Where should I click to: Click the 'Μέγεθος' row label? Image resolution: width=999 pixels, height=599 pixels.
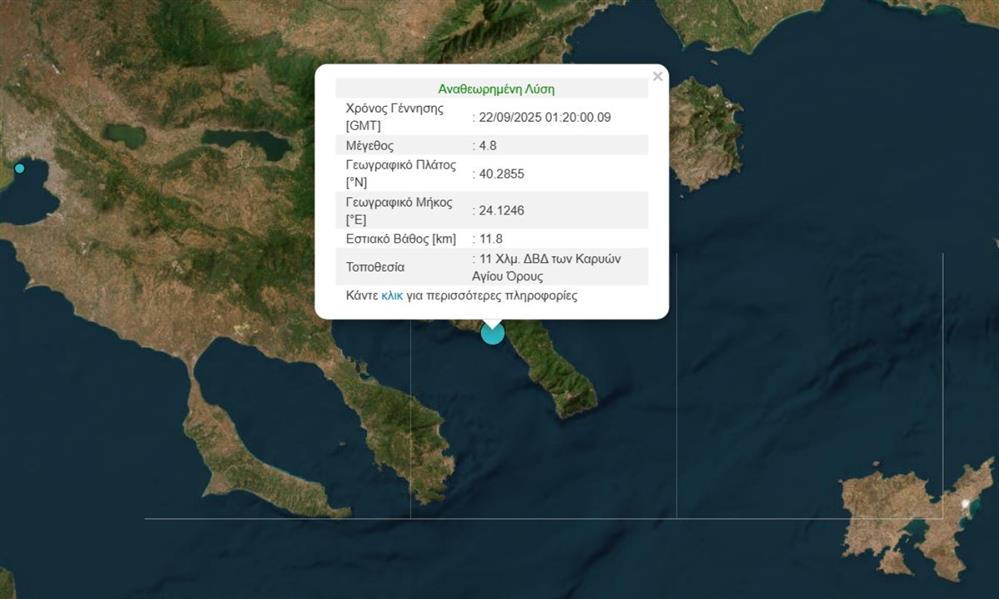click(371, 146)
